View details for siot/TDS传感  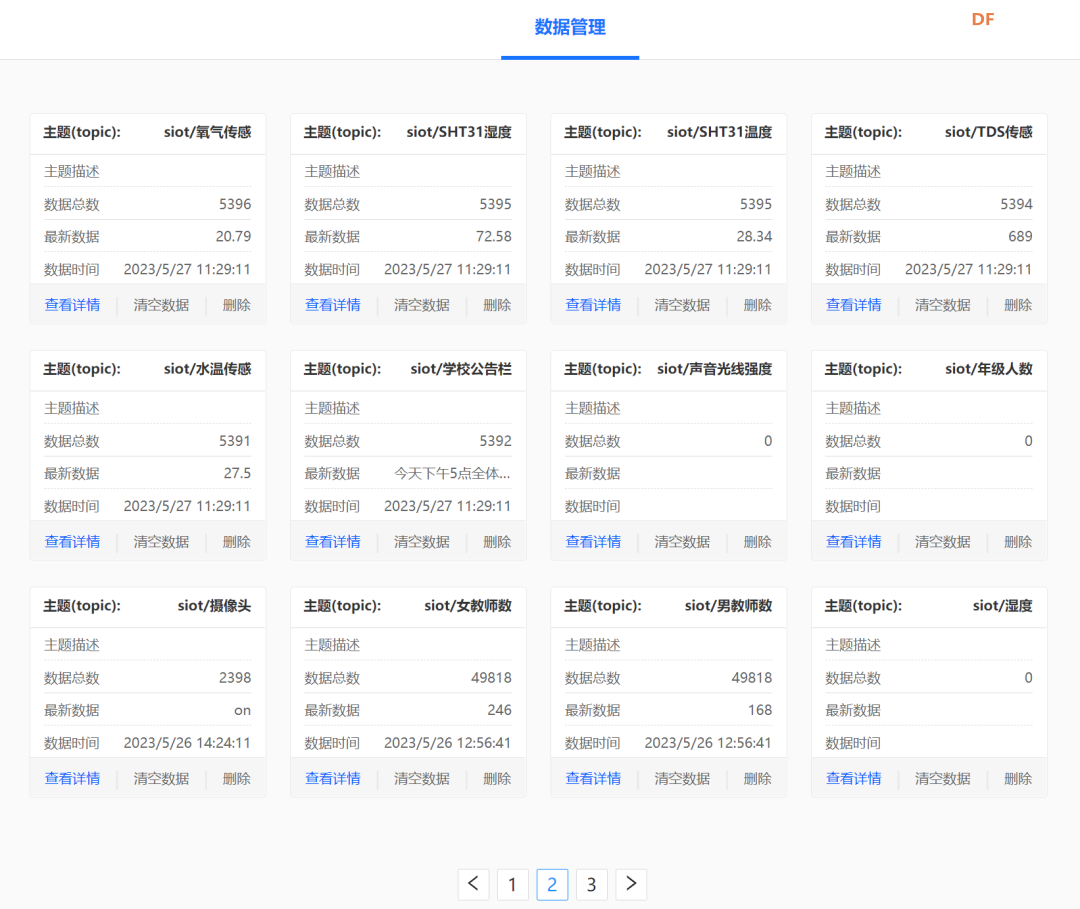pyautogui.click(x=853, y=304)
